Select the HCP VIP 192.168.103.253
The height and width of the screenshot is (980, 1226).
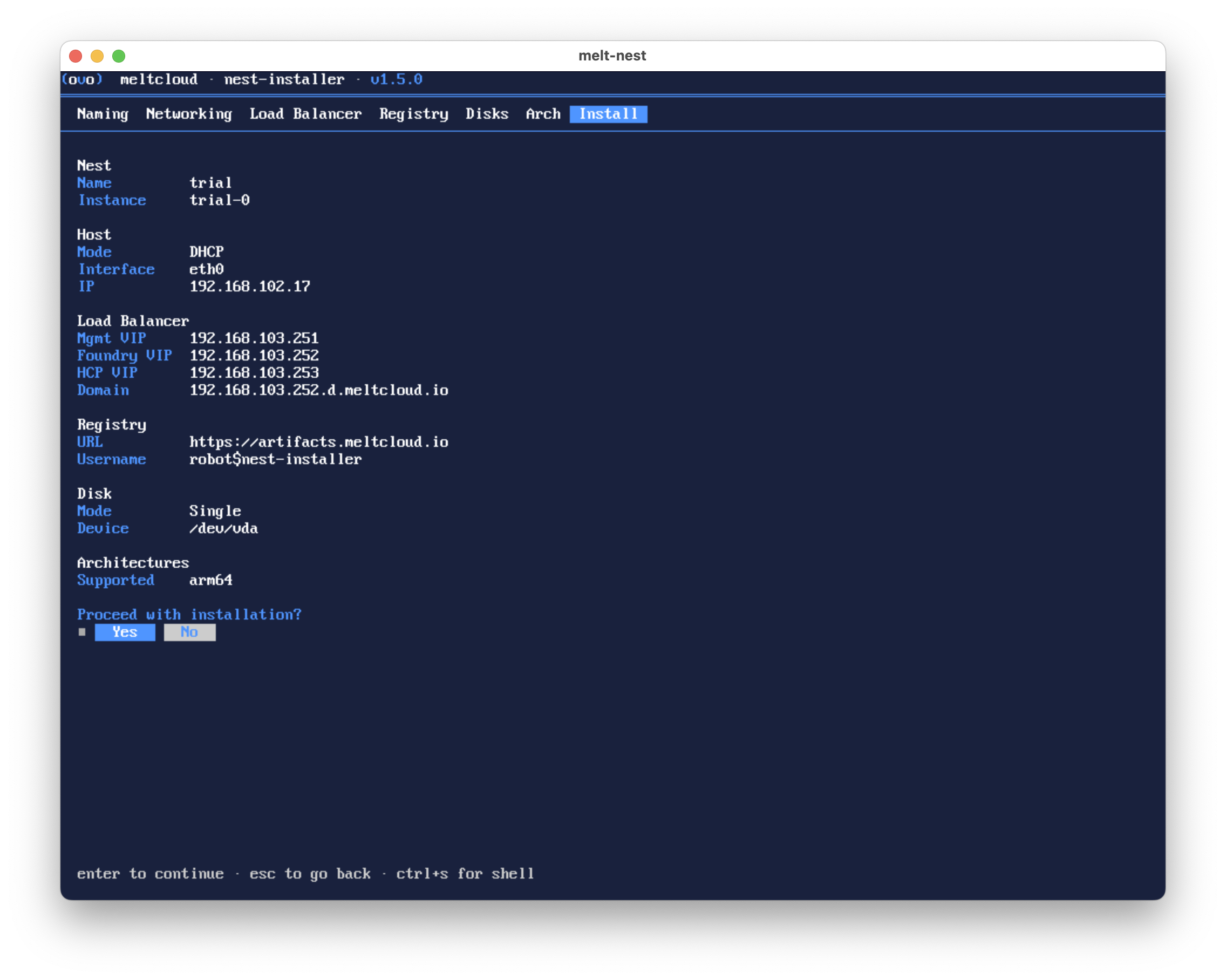coord(254,372)
